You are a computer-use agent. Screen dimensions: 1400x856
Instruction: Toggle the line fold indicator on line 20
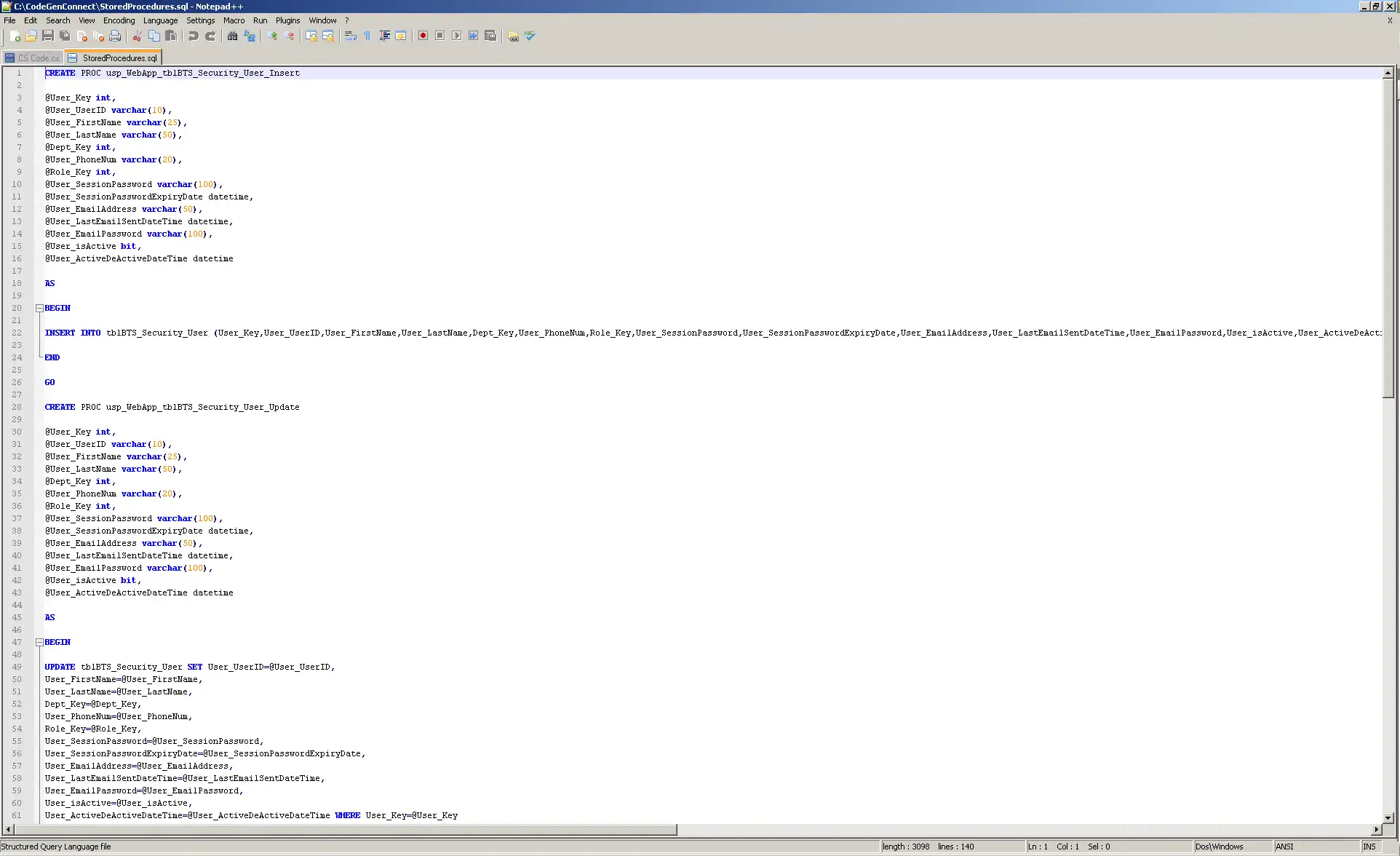coord(37,307)
